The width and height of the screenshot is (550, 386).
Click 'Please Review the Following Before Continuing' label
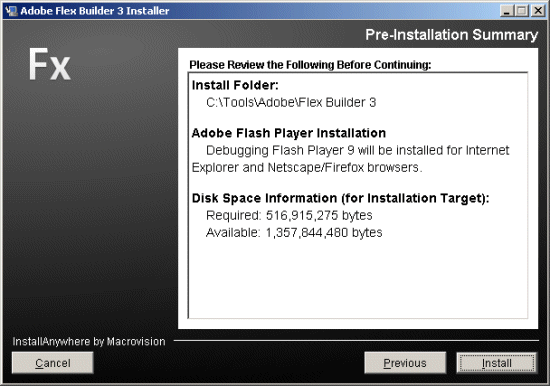tap(310, 65)
